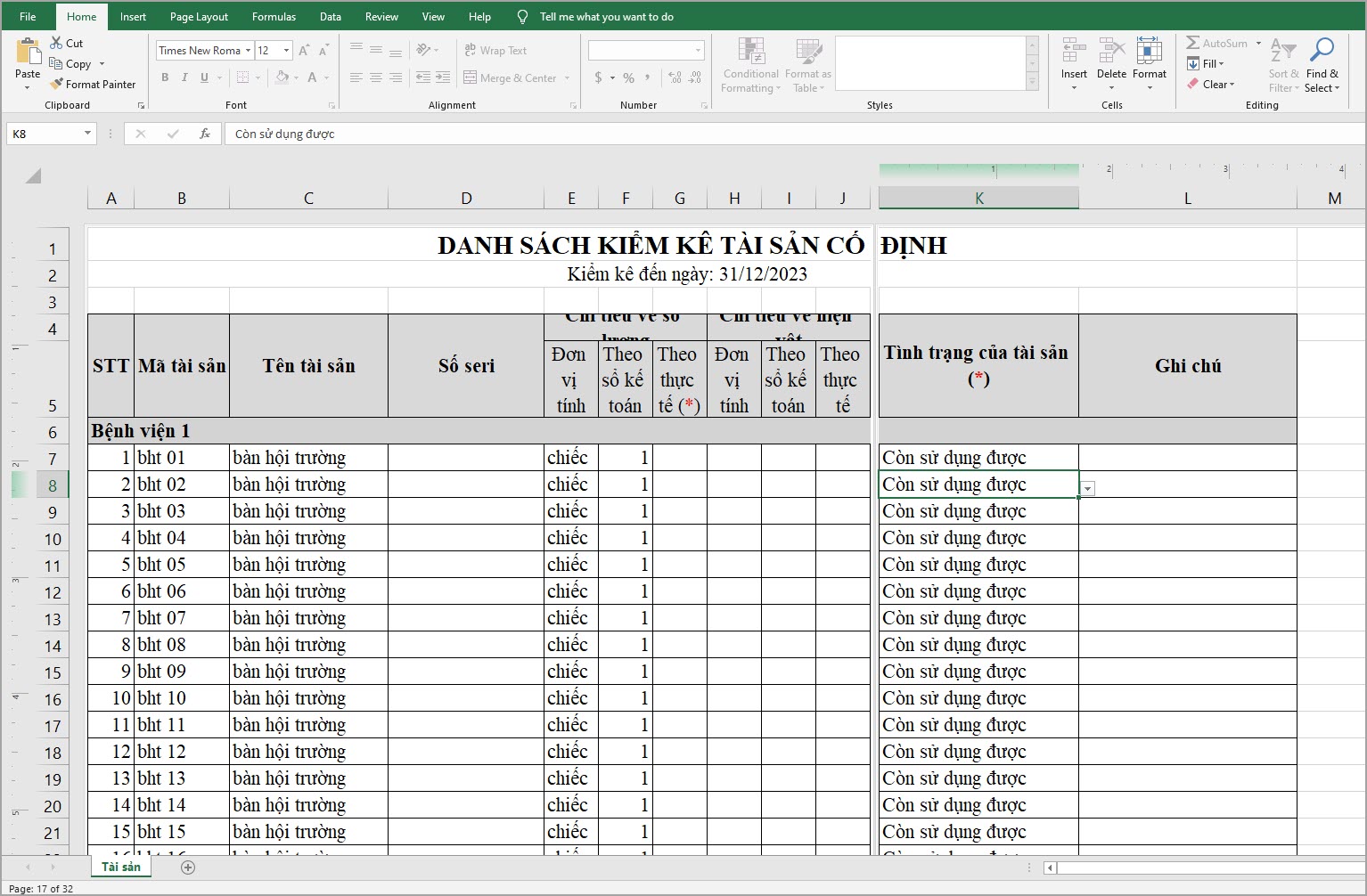Expand the Name Box dropdown arrow
1367x896 pixels.
(x=87, y=134)
